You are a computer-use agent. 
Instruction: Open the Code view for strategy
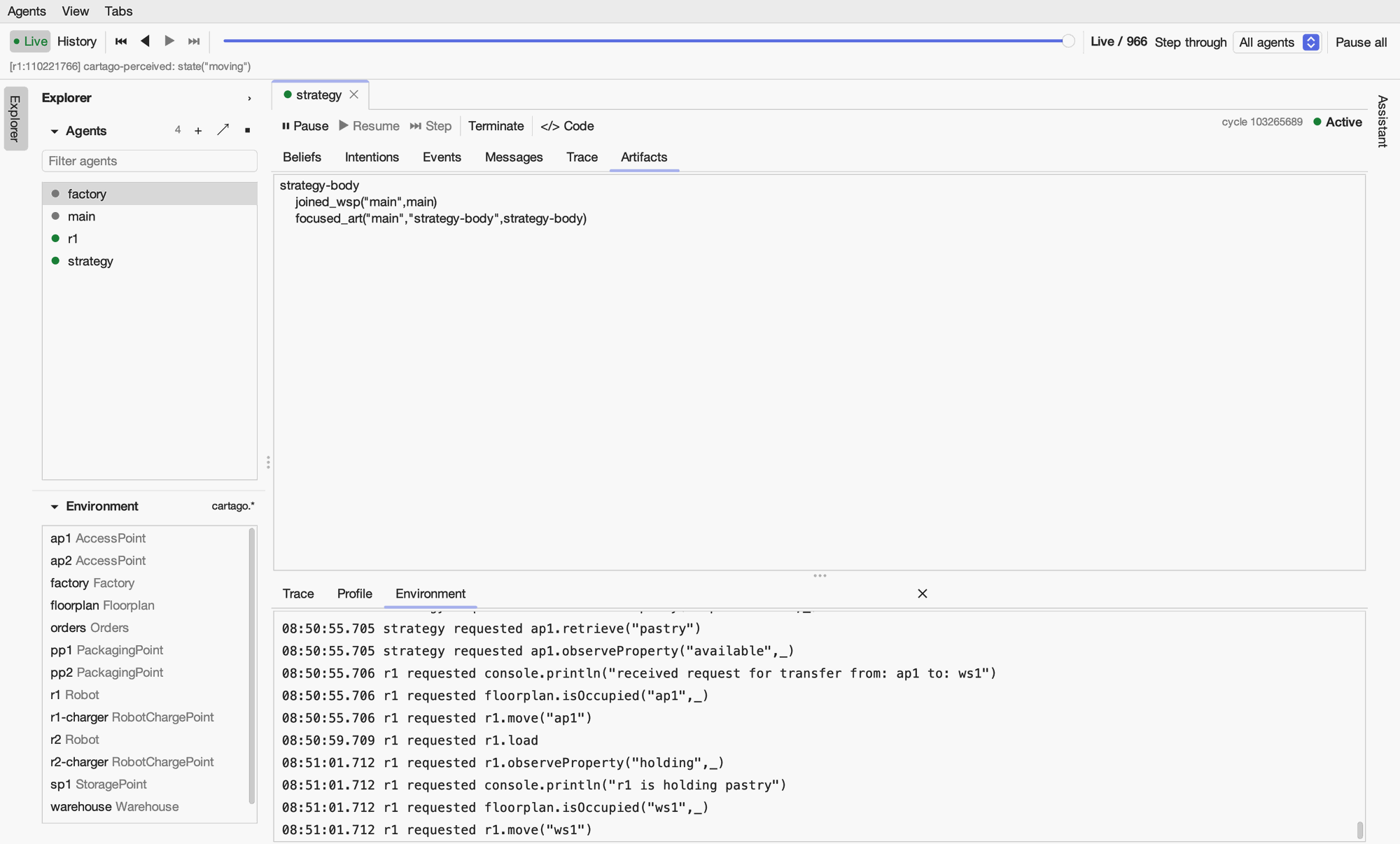click(567, 126)
